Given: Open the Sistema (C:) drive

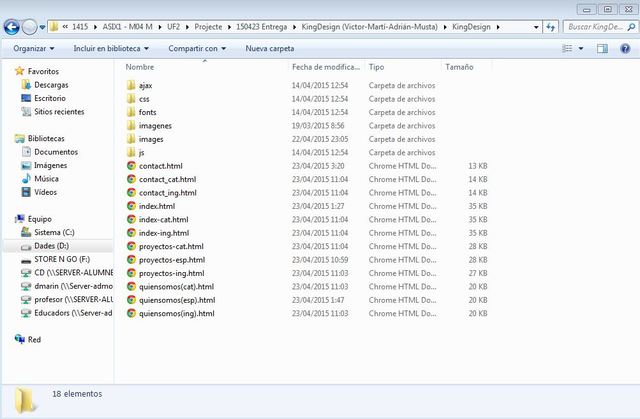Looking at the screenshot, I should 54,233.
